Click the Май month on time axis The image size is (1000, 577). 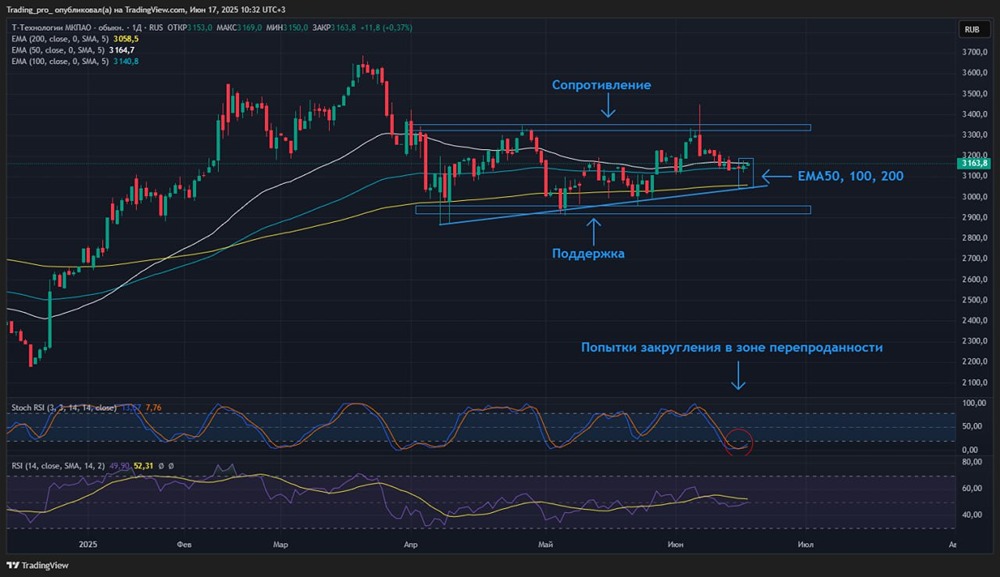[545, 544]
